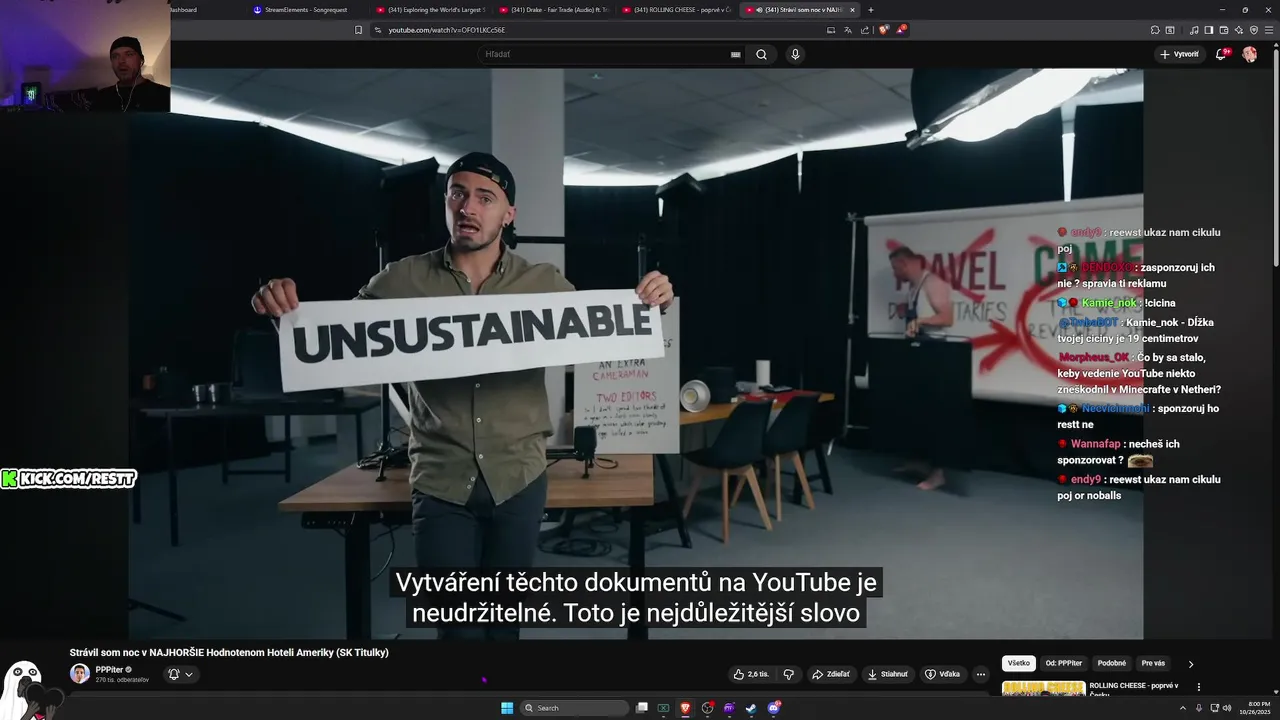Switch to Drake - Fair Trade tab
This screenshot has width=1280, height=720.
point(553,10)
